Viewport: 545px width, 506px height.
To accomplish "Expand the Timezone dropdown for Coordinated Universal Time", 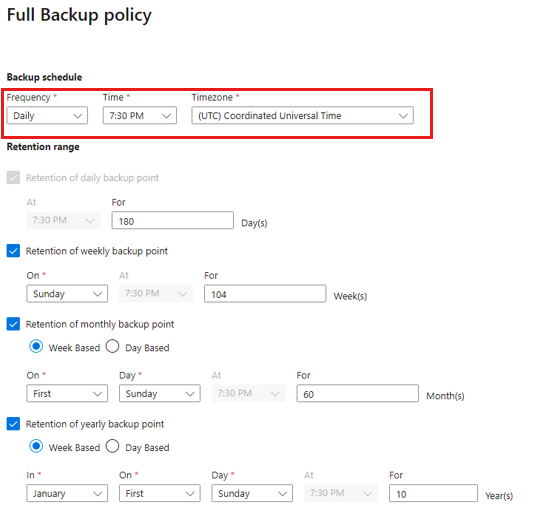I will click(x=302, y=115).
